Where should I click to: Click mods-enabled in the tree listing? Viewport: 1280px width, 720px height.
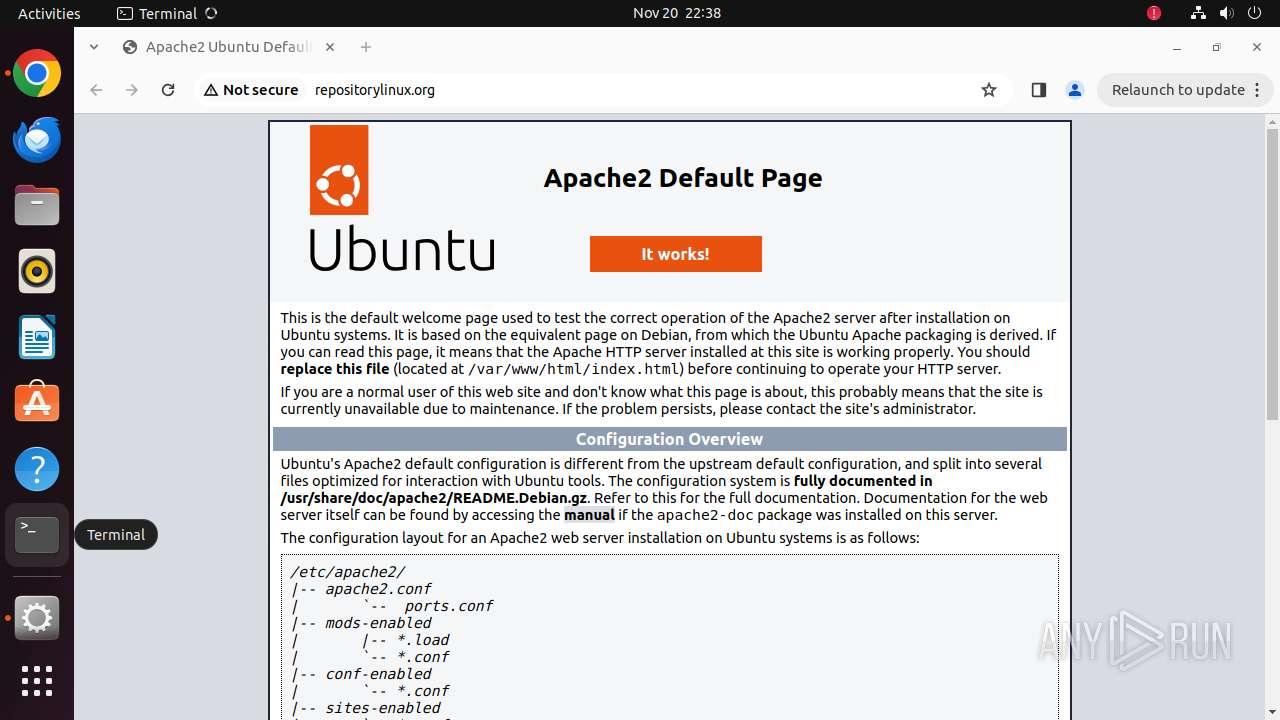coord(378,623)
